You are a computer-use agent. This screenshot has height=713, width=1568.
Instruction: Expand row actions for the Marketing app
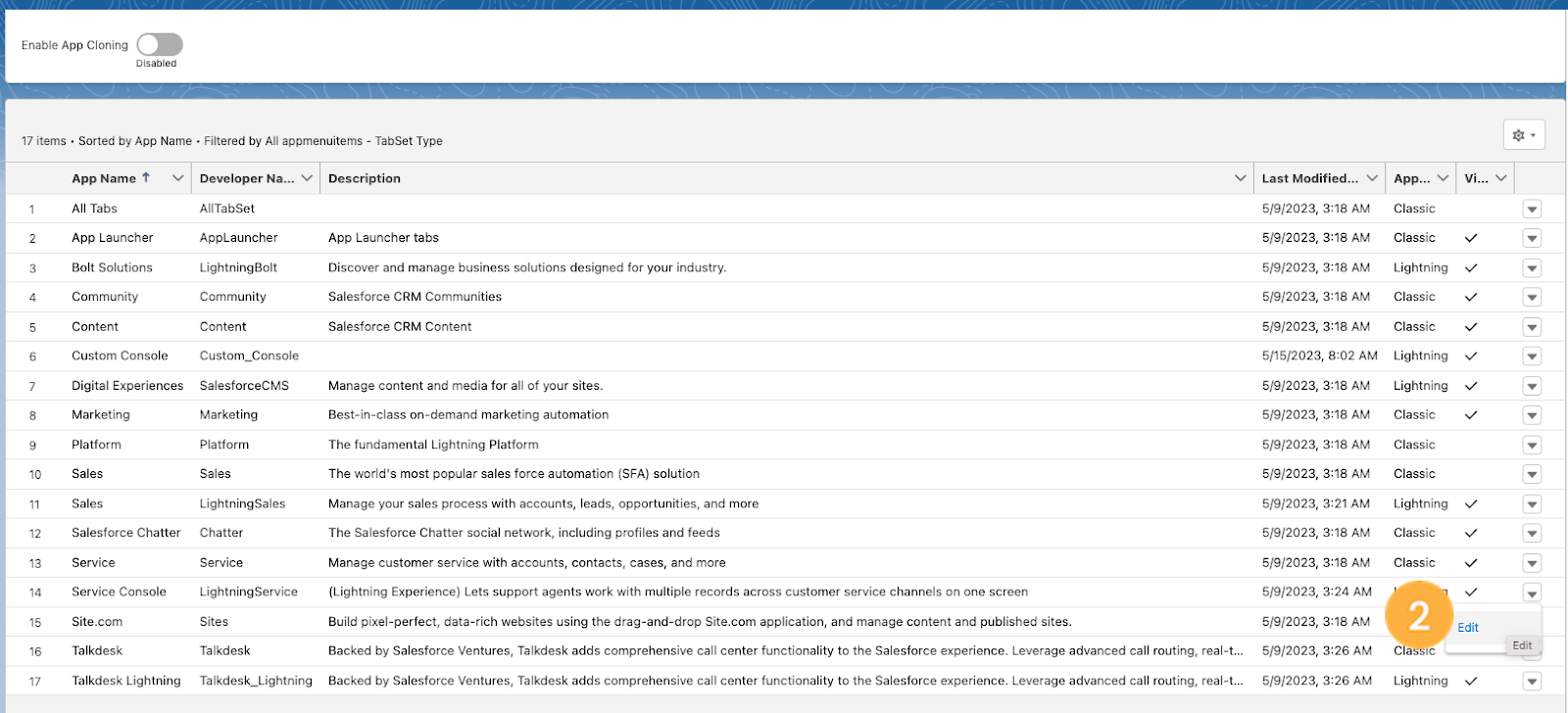pos(1532,415)
